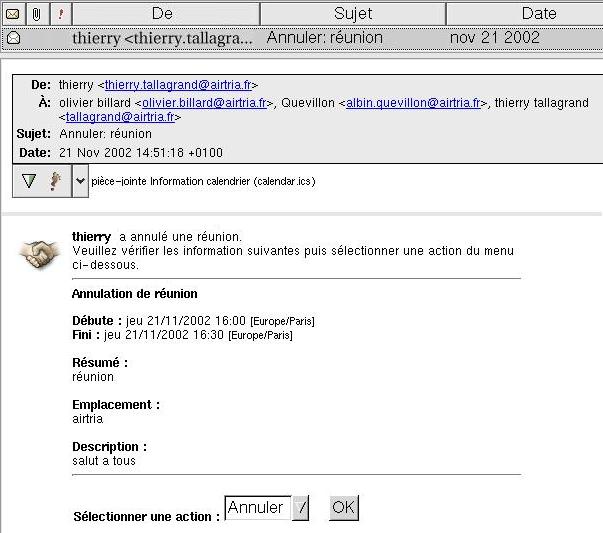Open the tallagrand@airtria.fr recipient link

click(x=120, y=117)
